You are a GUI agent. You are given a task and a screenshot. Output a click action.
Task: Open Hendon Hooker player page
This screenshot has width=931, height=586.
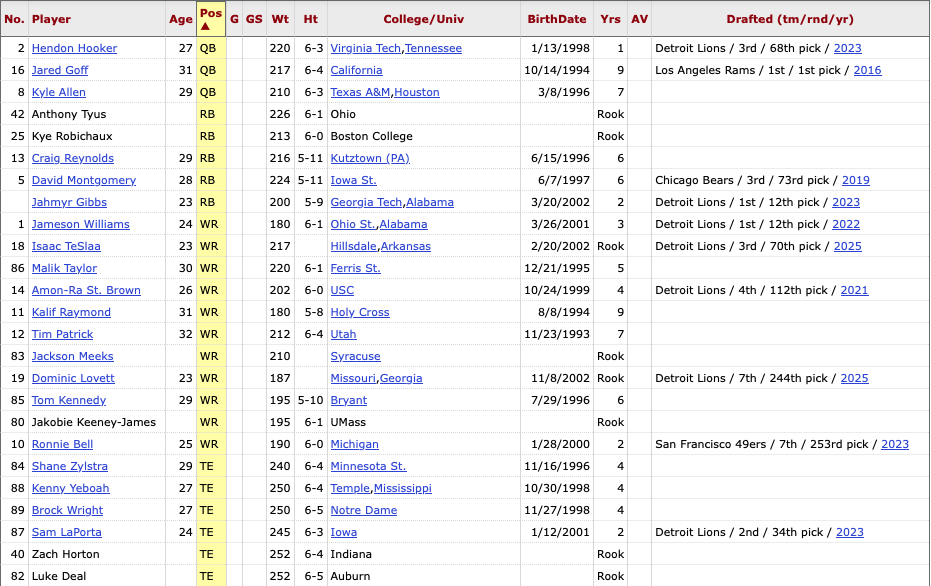coord(74,48)
